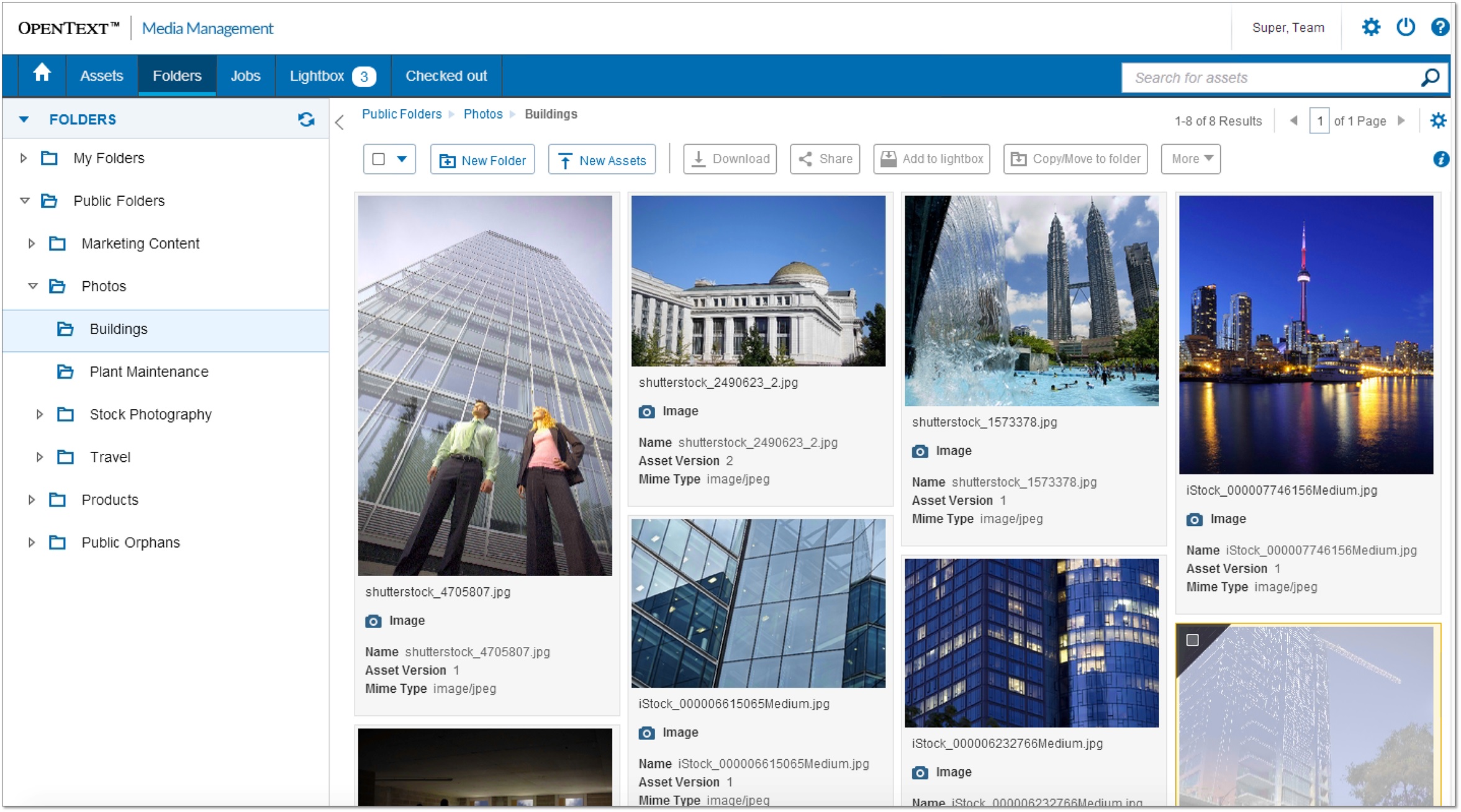The width and height of the screenshot is (1461, 812).
Task: Tick the checkbox on highlighted crane building thumbnail
Action: 1192,640
